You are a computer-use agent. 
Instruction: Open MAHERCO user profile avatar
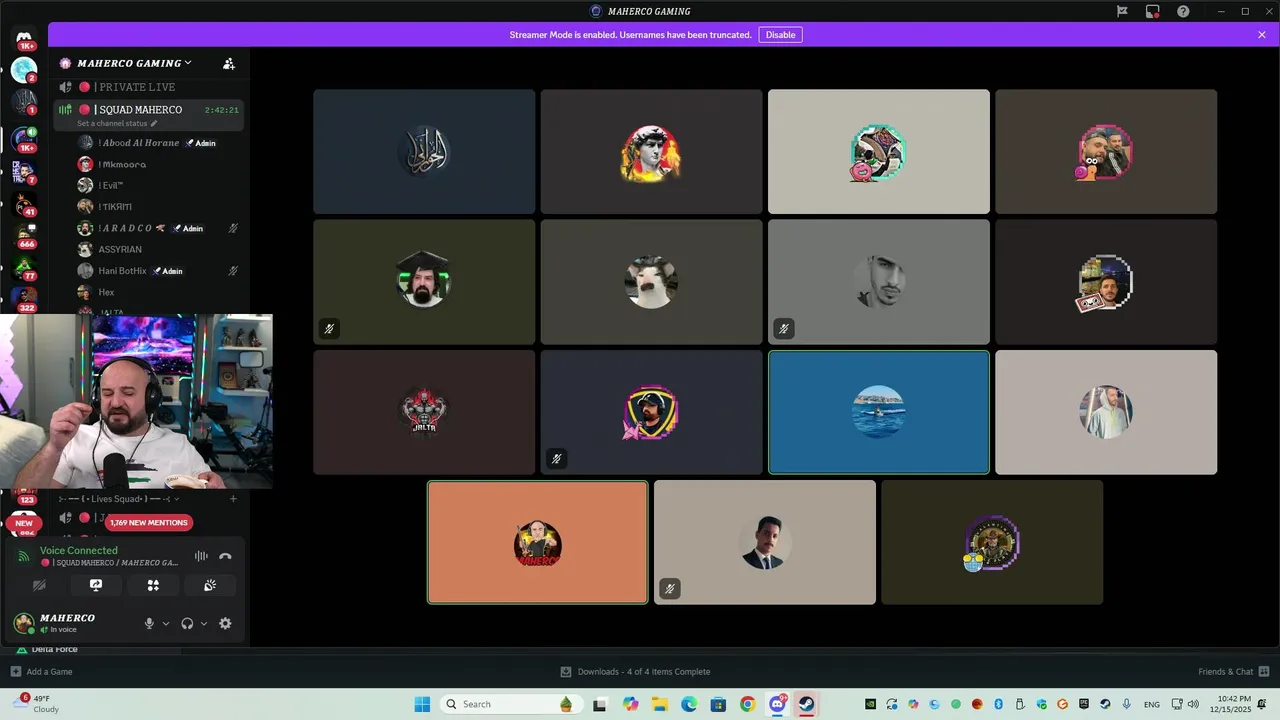click(x=24, y=623)
